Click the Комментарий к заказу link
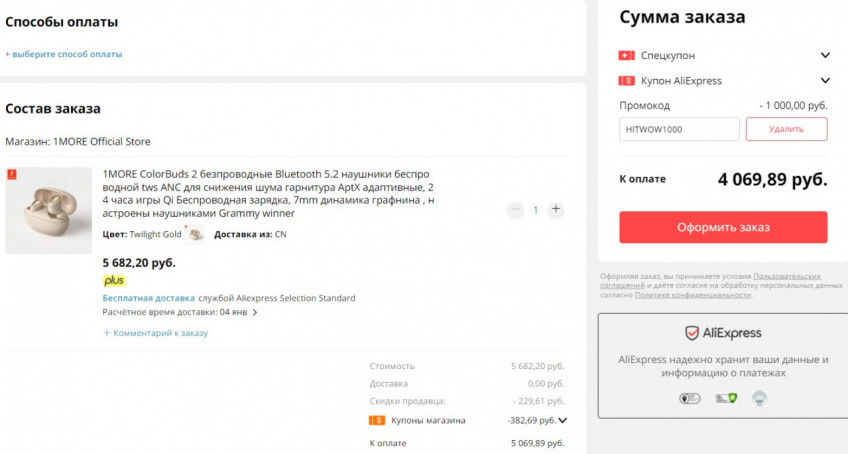Image resolution: width=848 pixels, height=454 pixels. 156,333
